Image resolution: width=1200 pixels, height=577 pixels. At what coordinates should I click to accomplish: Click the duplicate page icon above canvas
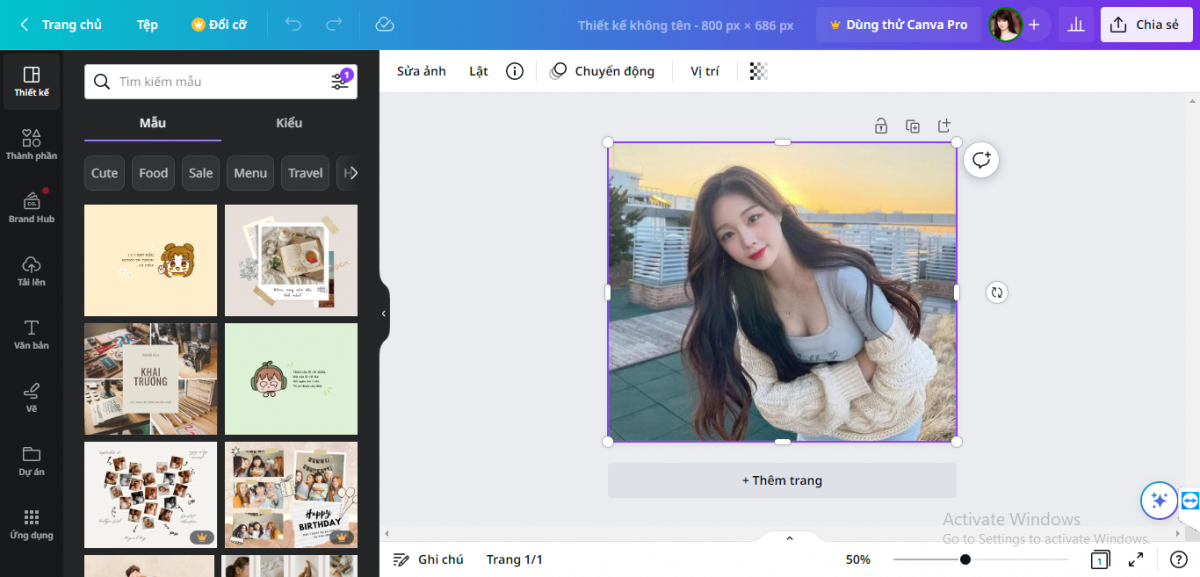(x=912, y=126)
